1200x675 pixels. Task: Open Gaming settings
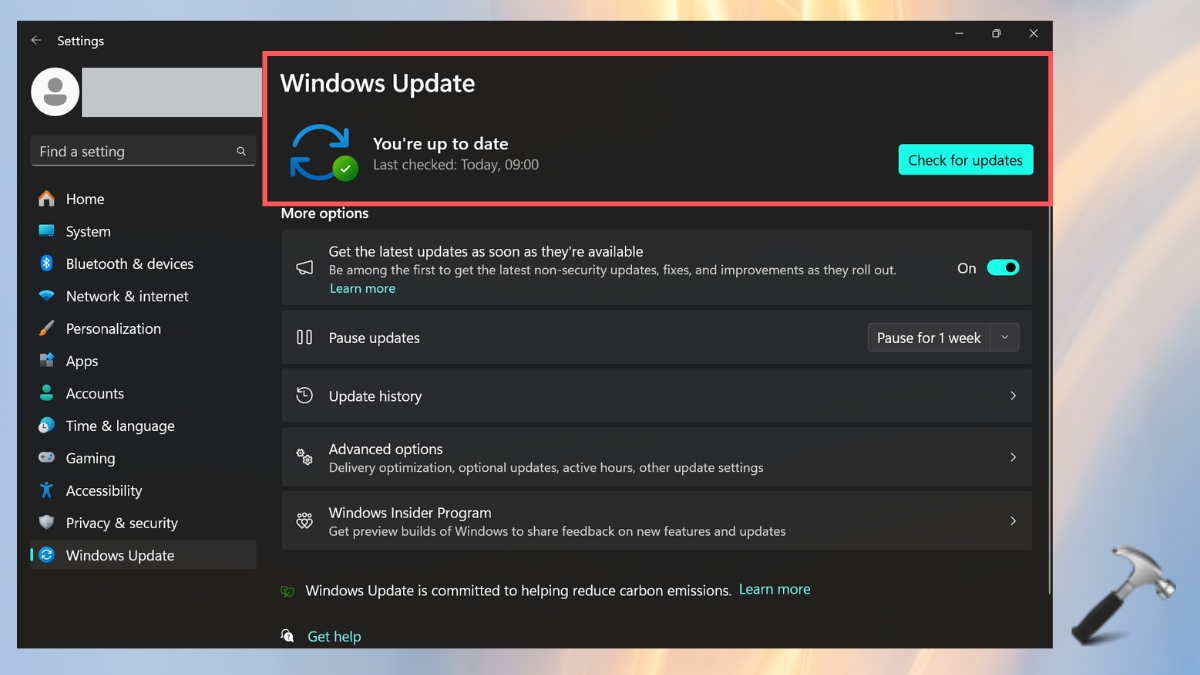(144, 458)
